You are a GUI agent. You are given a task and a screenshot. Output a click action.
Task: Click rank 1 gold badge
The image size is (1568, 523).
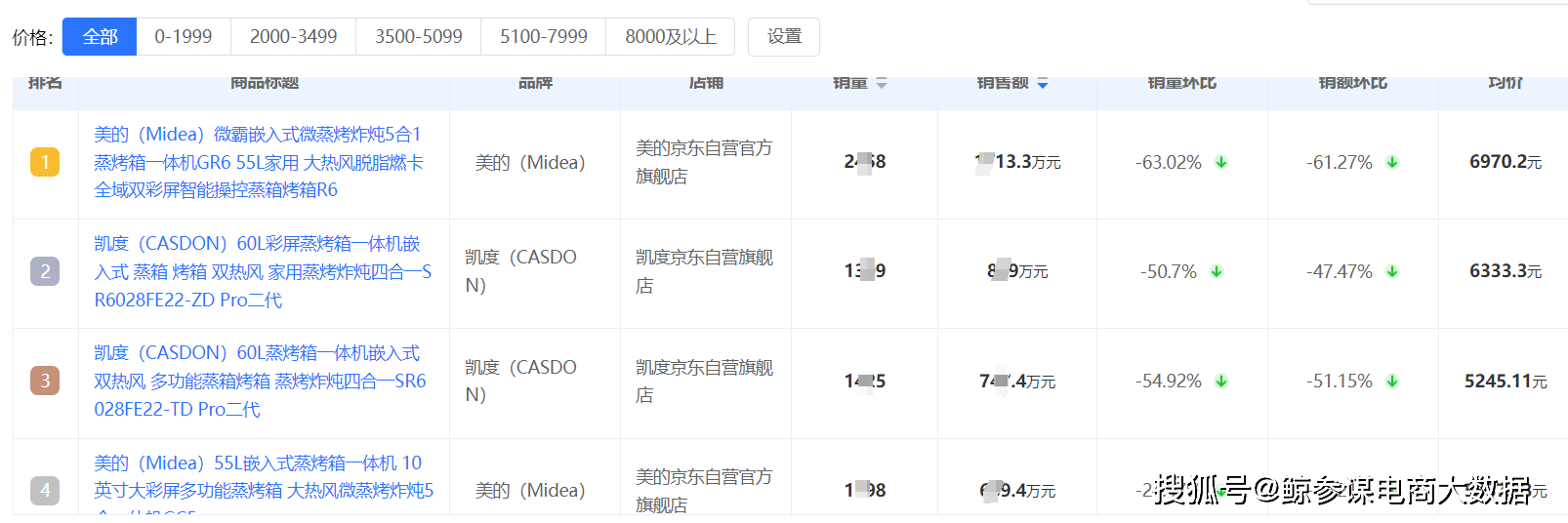coord(45,162)
